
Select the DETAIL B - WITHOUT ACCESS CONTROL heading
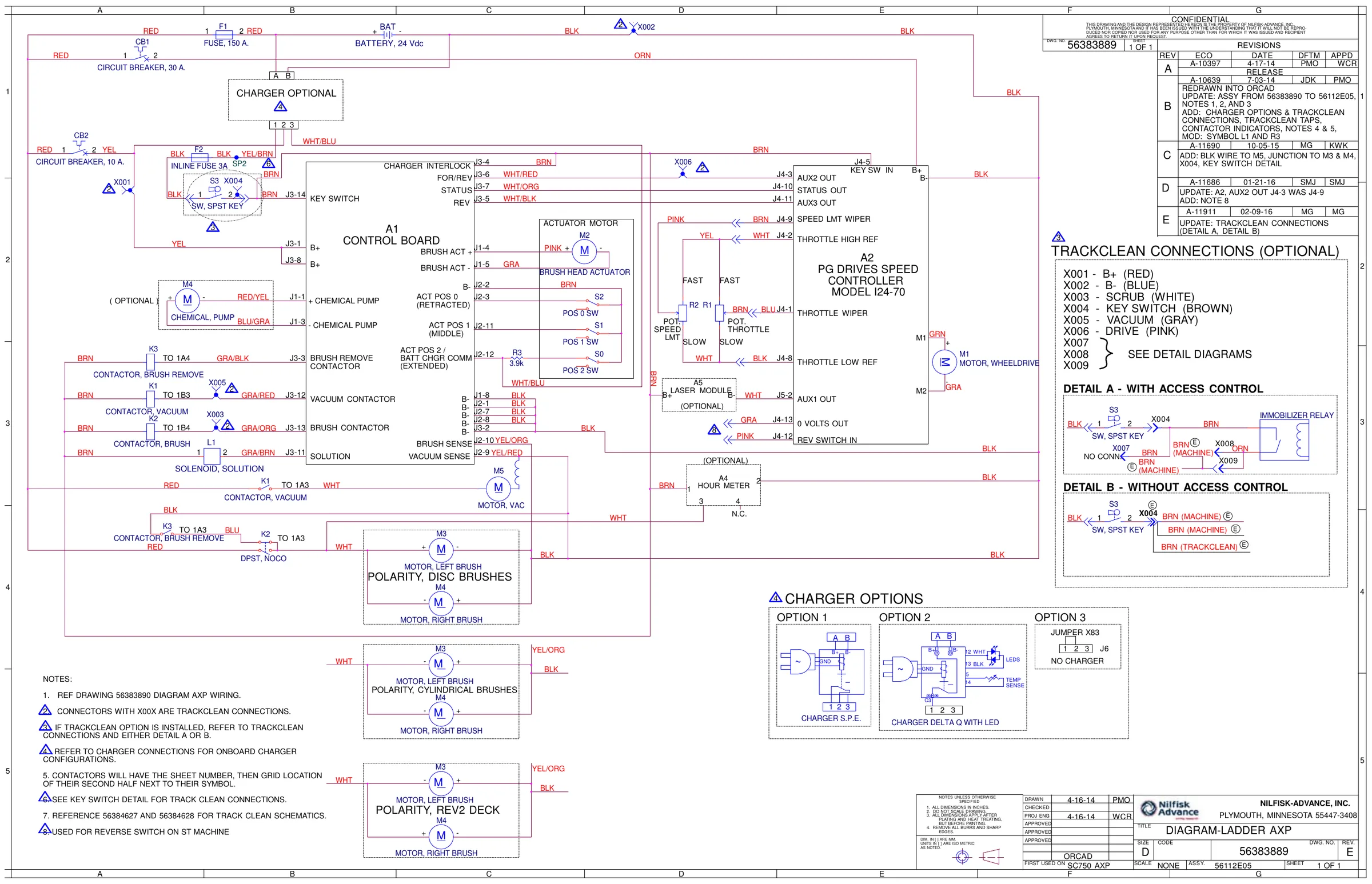coord(1175,487)
